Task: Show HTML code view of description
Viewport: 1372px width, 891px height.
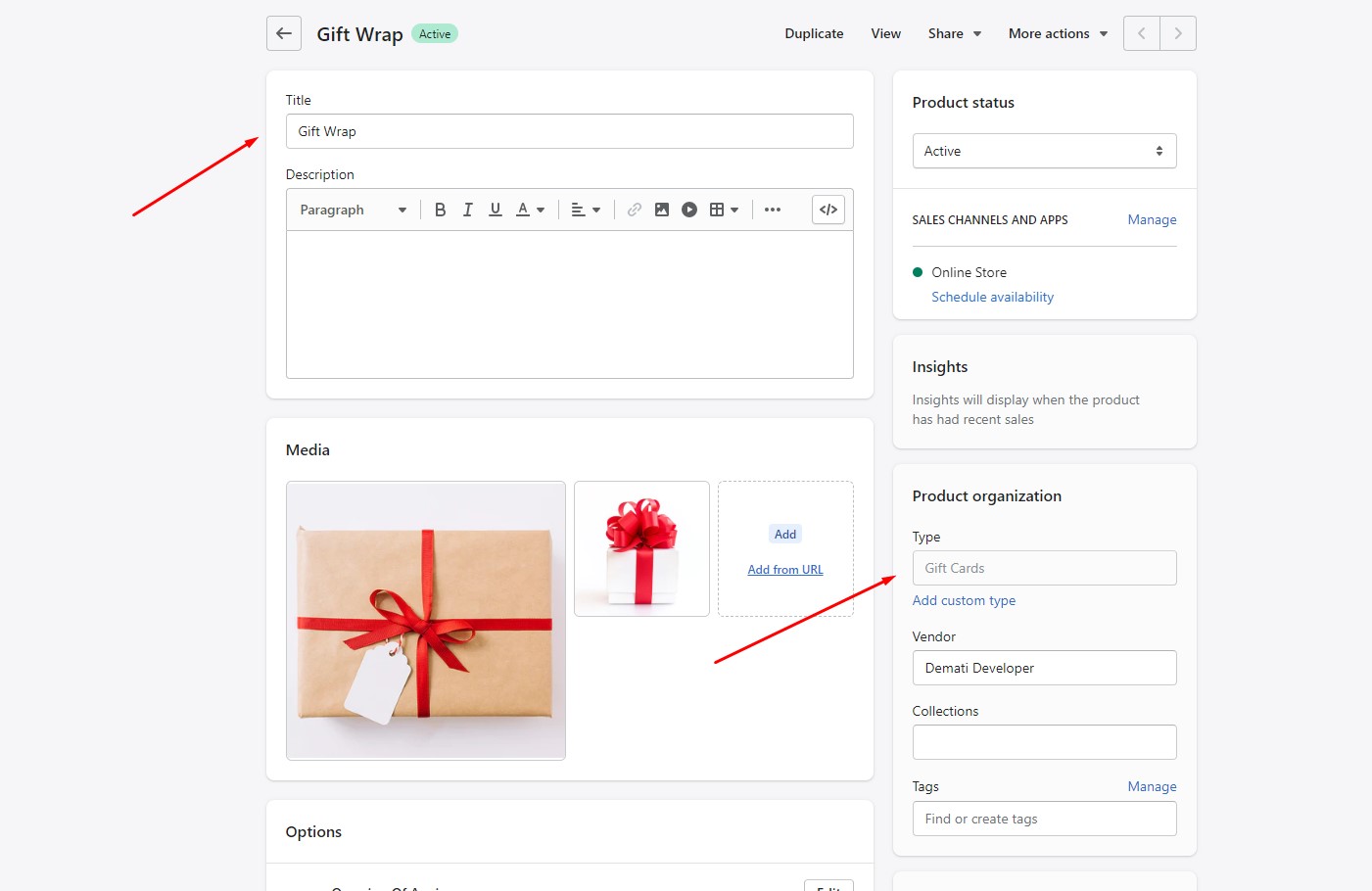Action: click(828, 210)
